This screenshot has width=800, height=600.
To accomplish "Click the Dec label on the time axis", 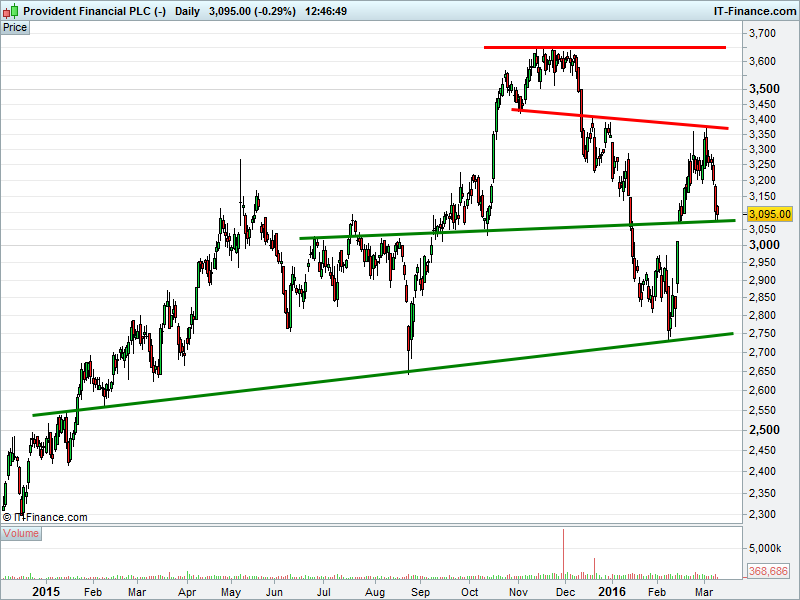I will (x=565, y=592).
